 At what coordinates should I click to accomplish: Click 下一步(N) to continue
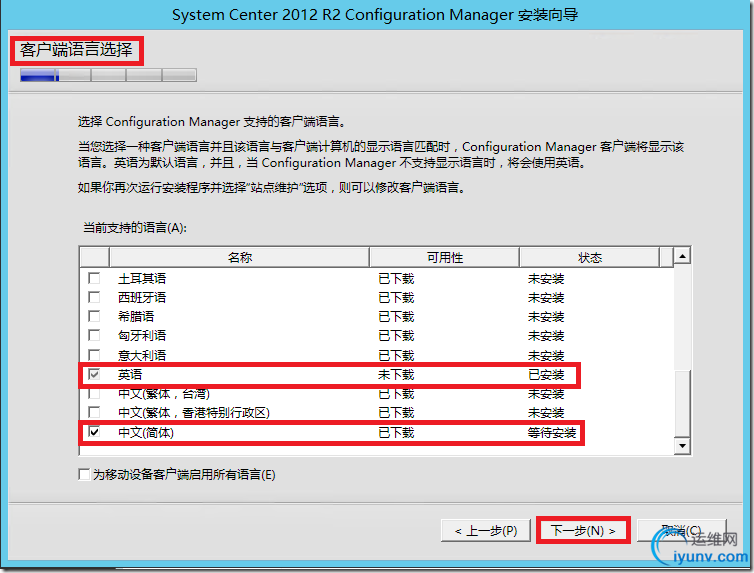point(583,531)
